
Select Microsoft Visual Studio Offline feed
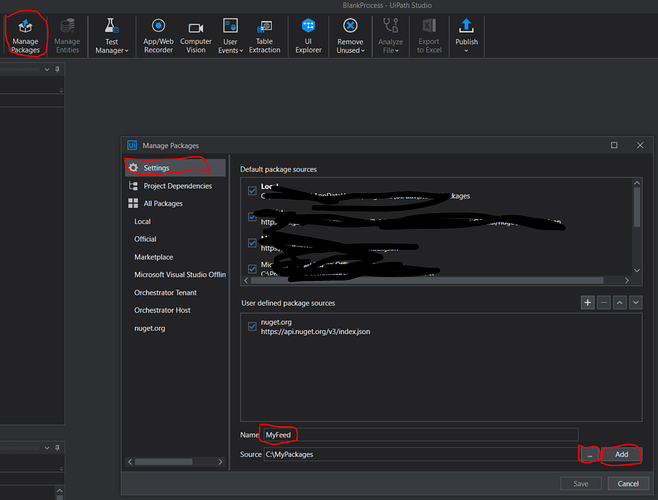[180, 275]
